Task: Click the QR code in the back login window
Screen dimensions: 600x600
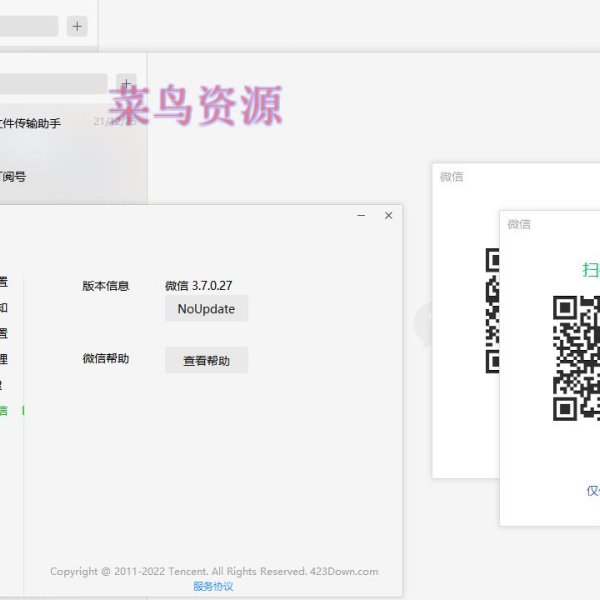Action: [x=492, y=310]
